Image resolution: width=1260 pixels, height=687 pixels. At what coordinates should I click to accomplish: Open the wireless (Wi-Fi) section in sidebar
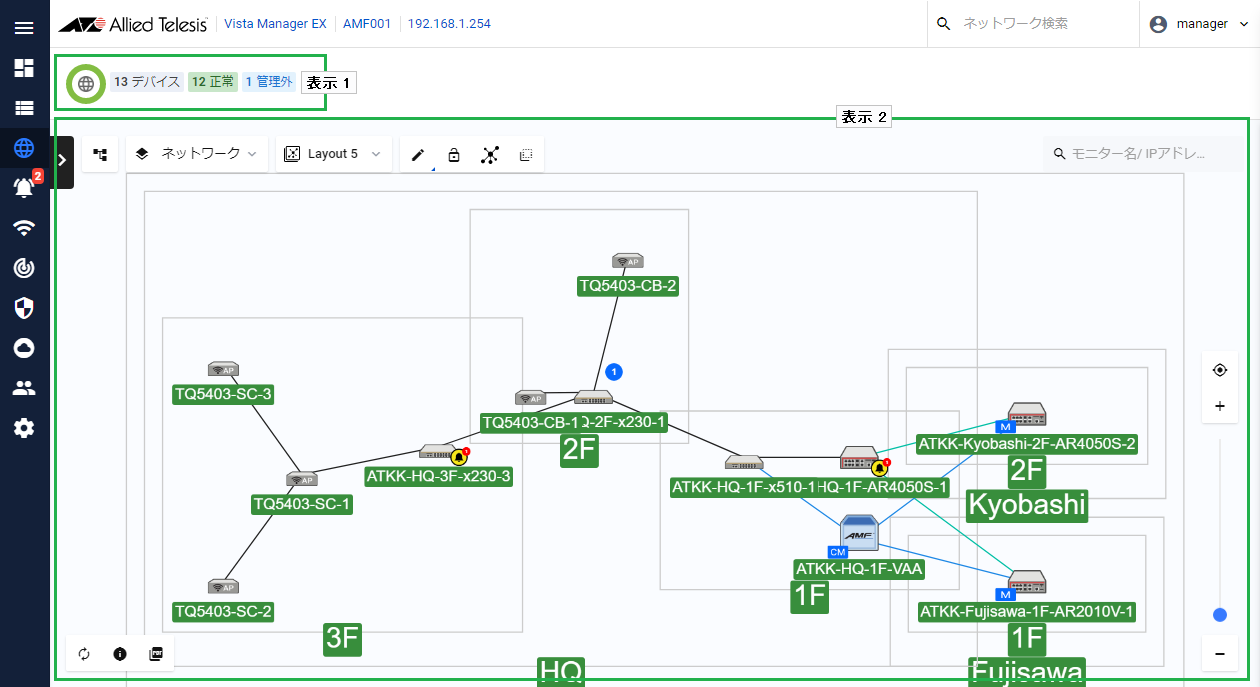point(24,228)
